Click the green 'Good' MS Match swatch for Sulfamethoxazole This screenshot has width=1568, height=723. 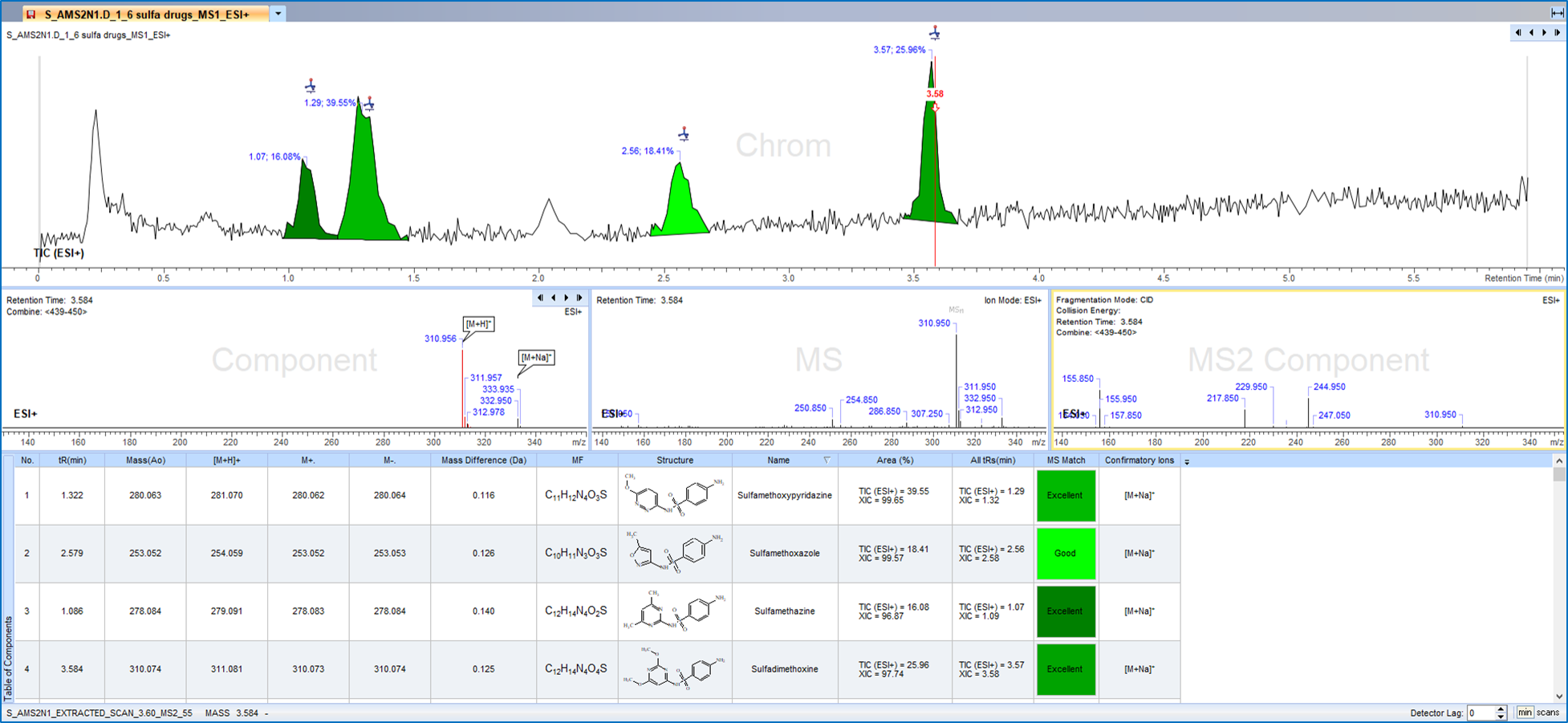(x=1066, y=553)
